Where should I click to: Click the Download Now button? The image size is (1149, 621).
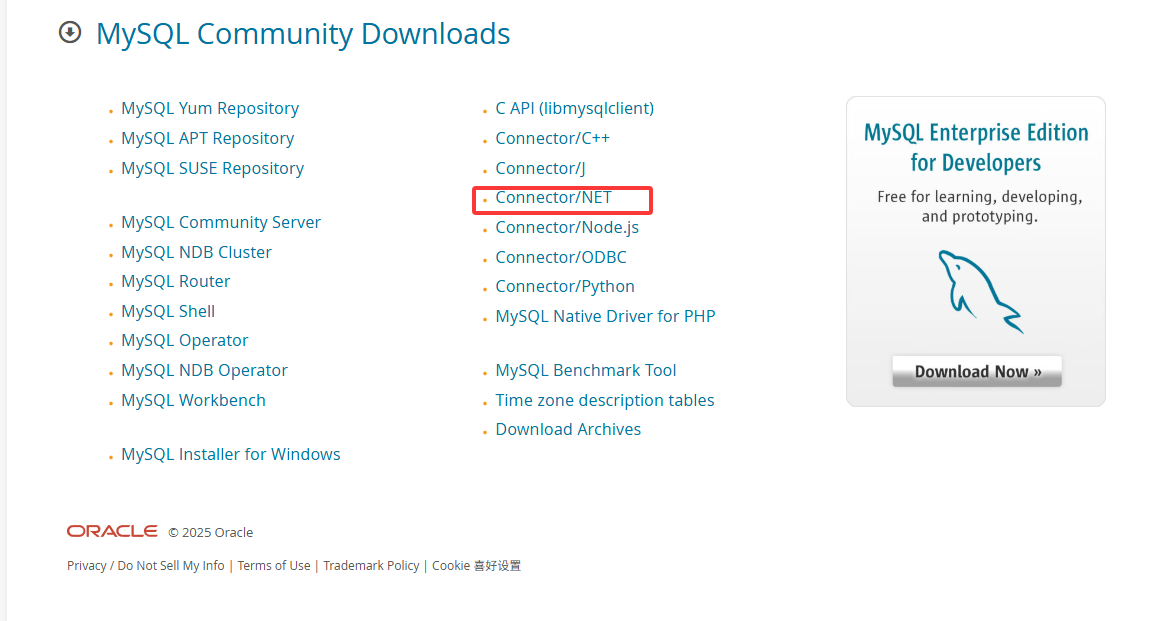[977, 372]
